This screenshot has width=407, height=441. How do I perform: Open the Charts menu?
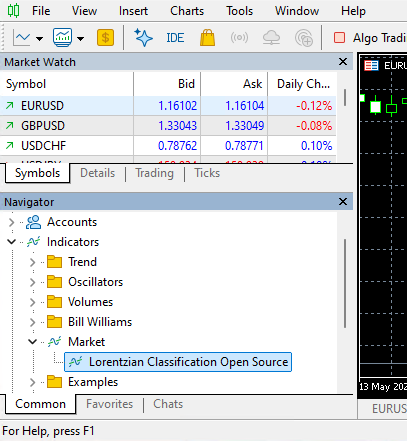(187, 11)
